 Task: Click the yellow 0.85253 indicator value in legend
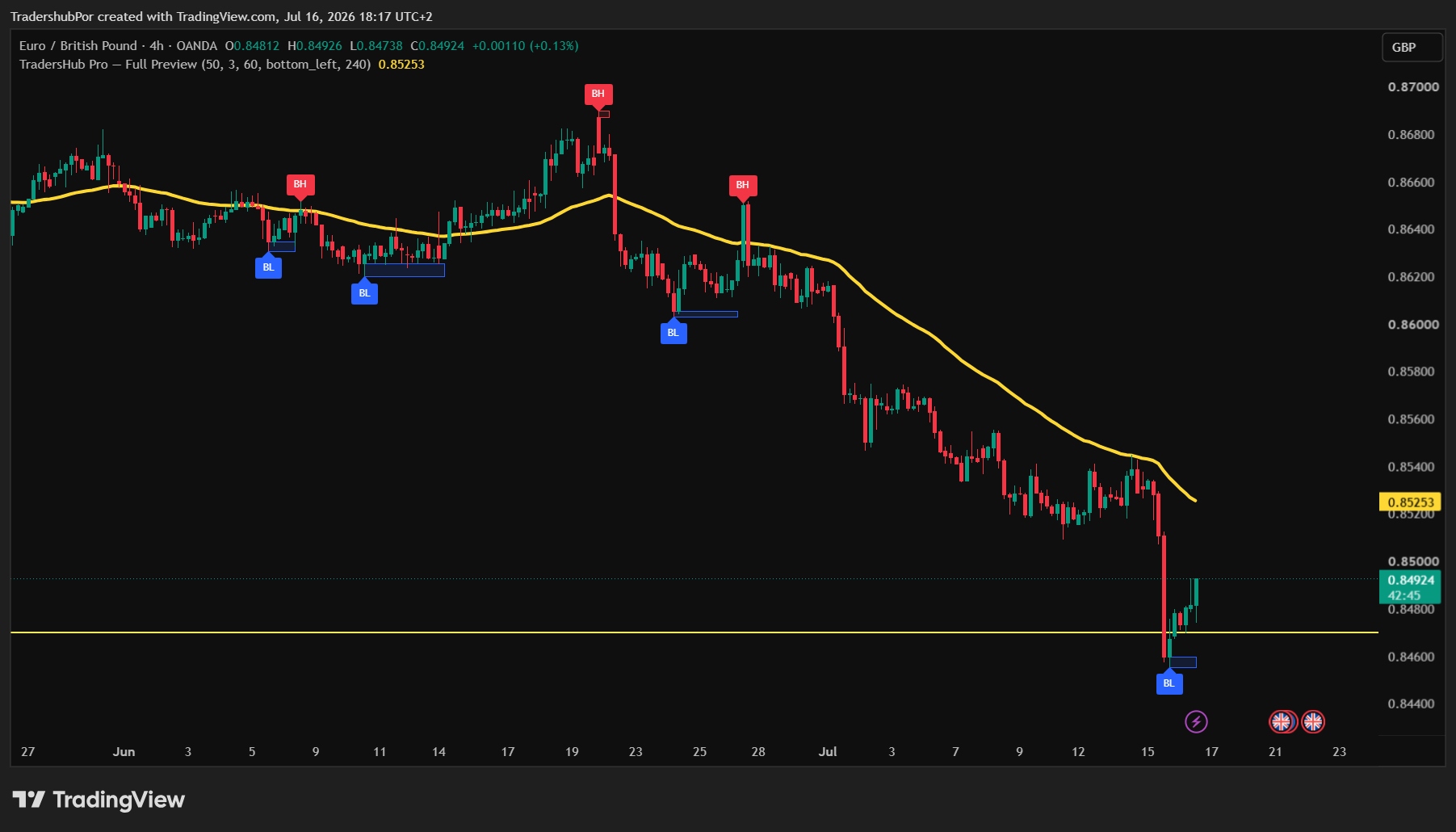click(401, 65)
